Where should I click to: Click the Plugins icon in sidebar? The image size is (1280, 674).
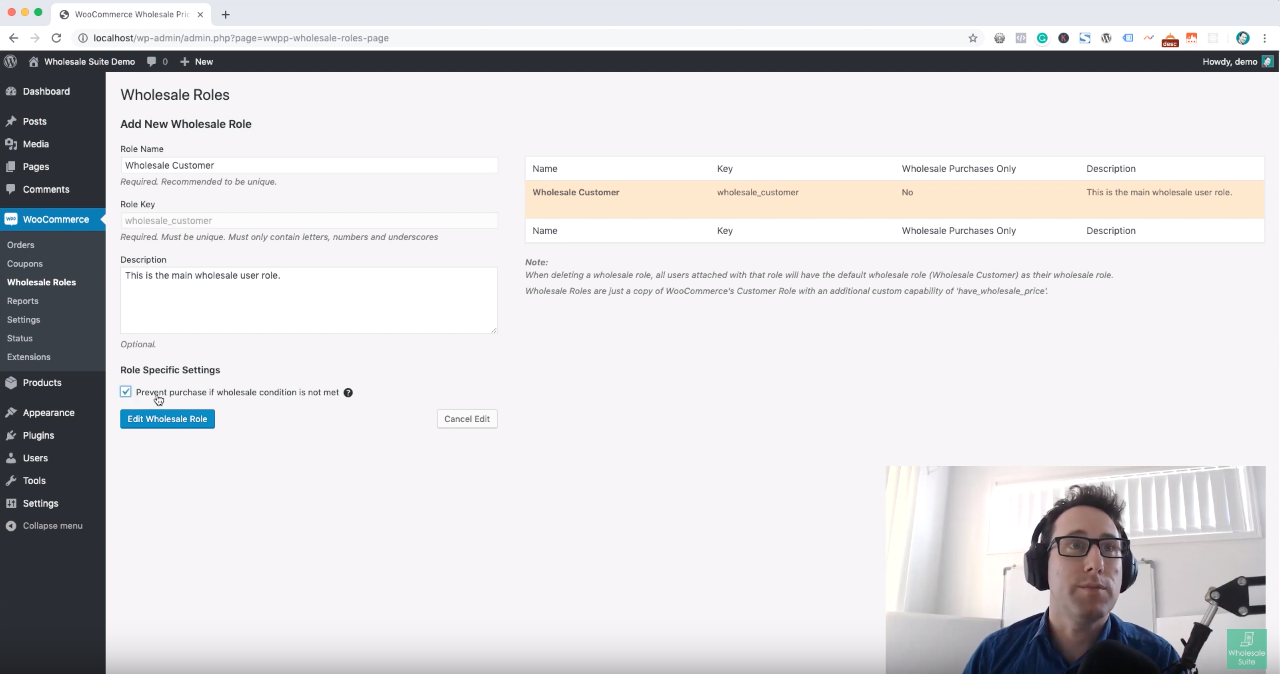point(11,435)
